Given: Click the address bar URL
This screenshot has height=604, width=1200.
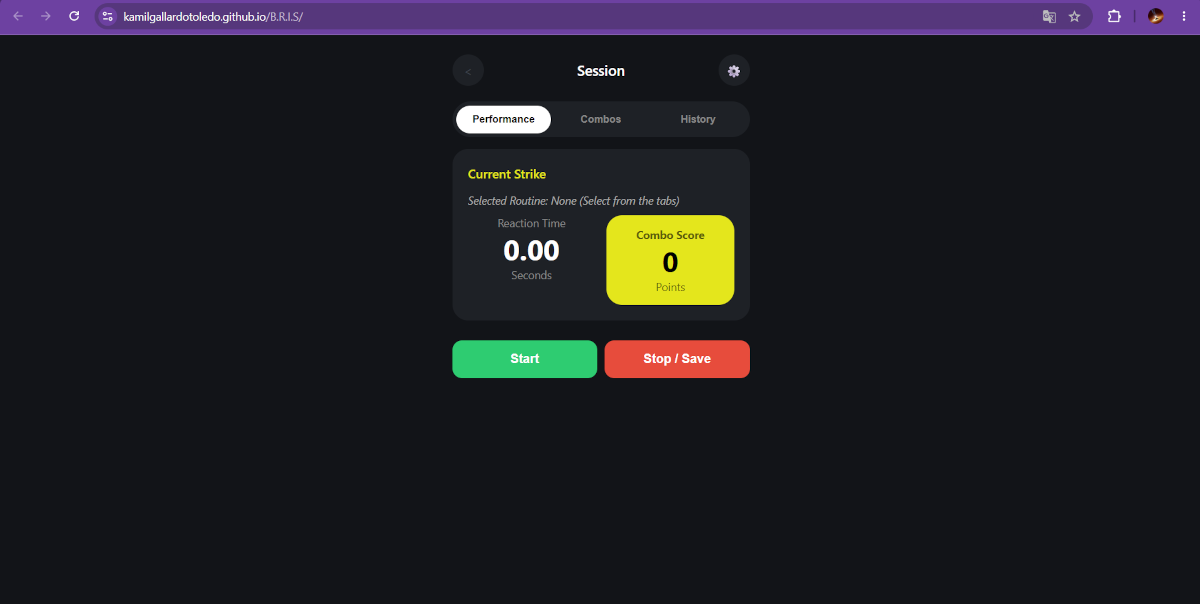Looking at the screenshot, I should point(212,16).
